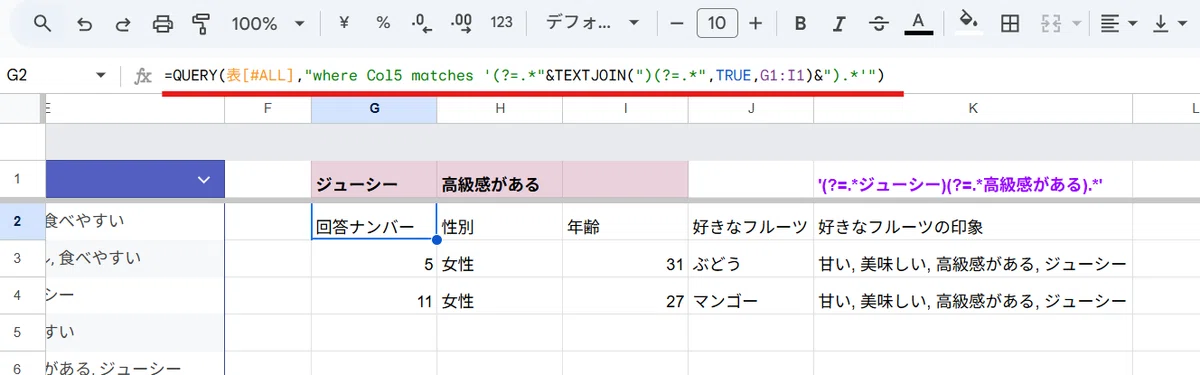Click 女性 cell in the マンゴー row
This screenshot has height=375, width=1200.
pyautogui.click(x=499, y=296)
